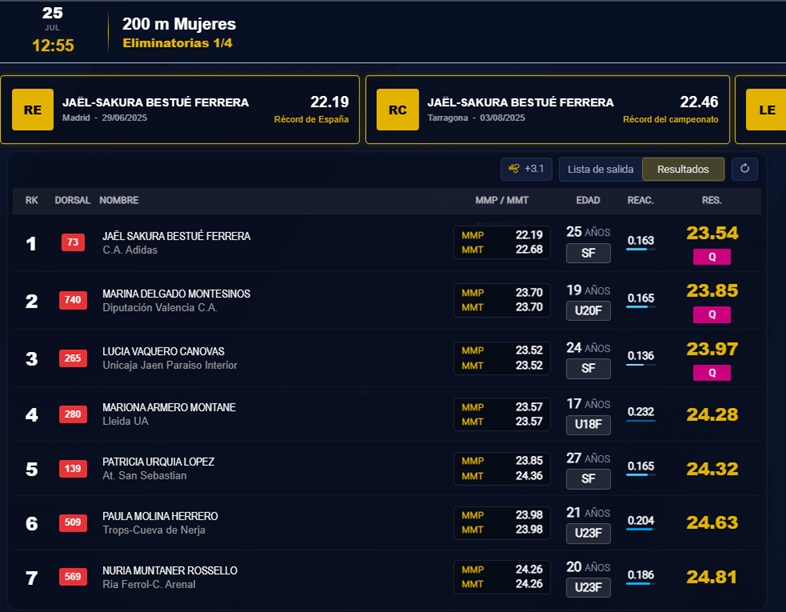Image resolution: width=786 pixels, height=612 pixels.
Task: Click the refresh results icon
Action: click(744, 169)
